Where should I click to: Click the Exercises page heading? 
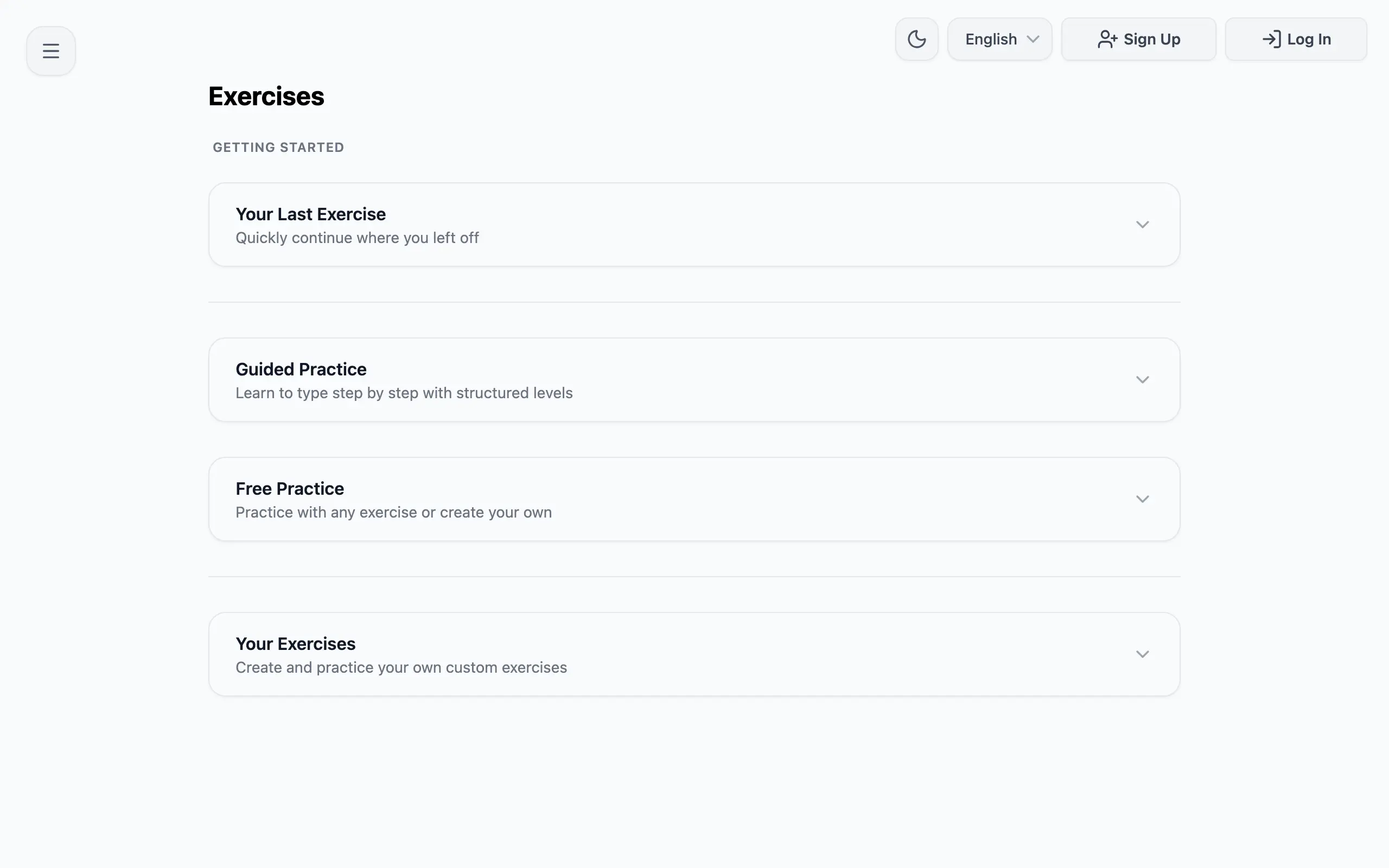(x=266, y=96)
